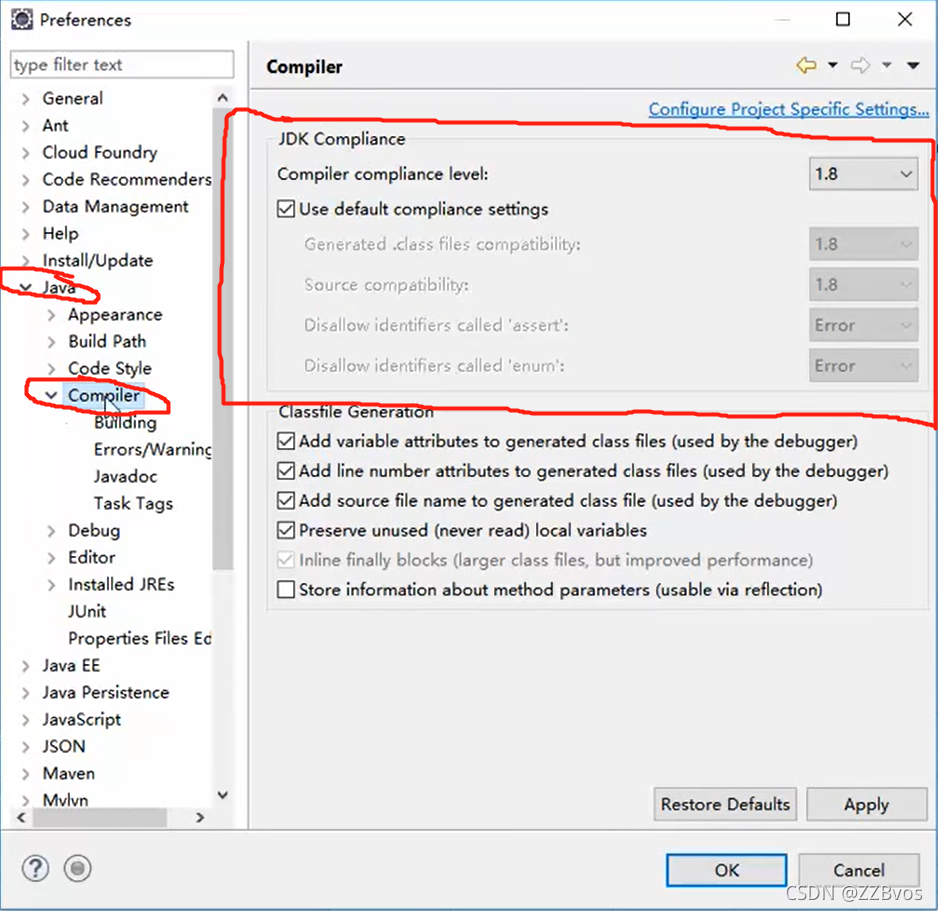Screen dimensions: 938x911
Task: Click the tree vertical scrollbar thumb
Action: coord(223,339)
